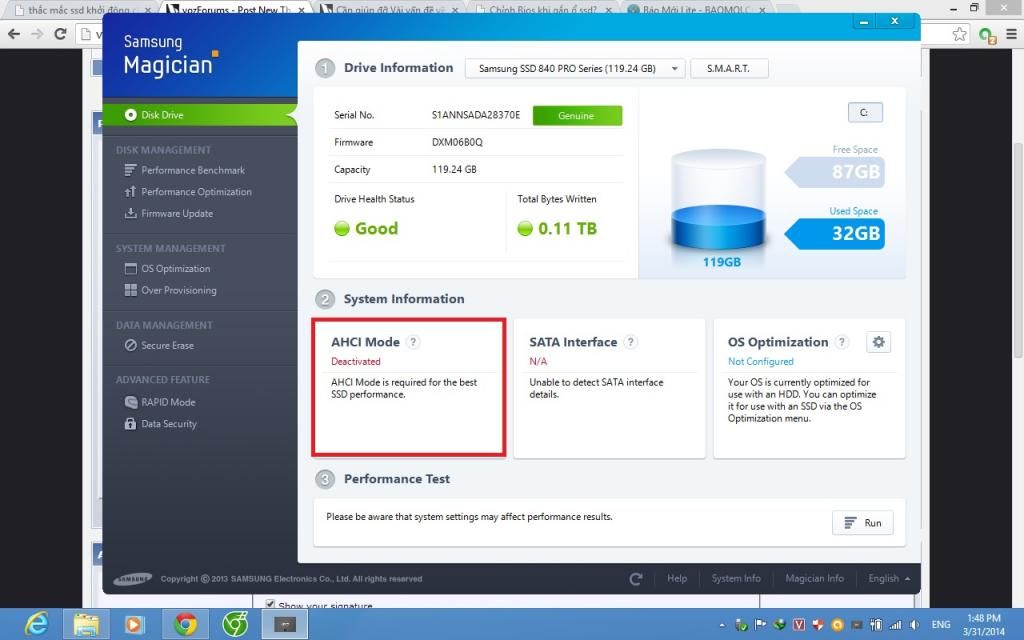Click the Data Security padlock icon
The height and width of the screenshot is (640, 1024).
pyautogui.click(x=131, y=423)
